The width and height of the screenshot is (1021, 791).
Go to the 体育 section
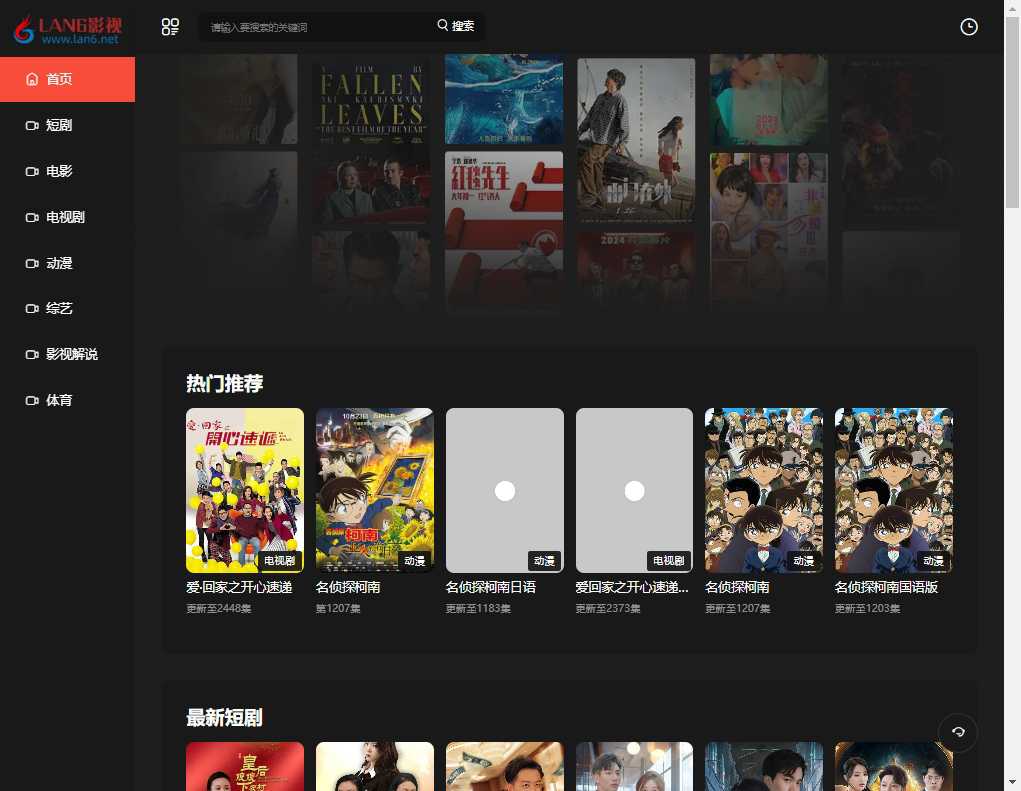[68, 400]
